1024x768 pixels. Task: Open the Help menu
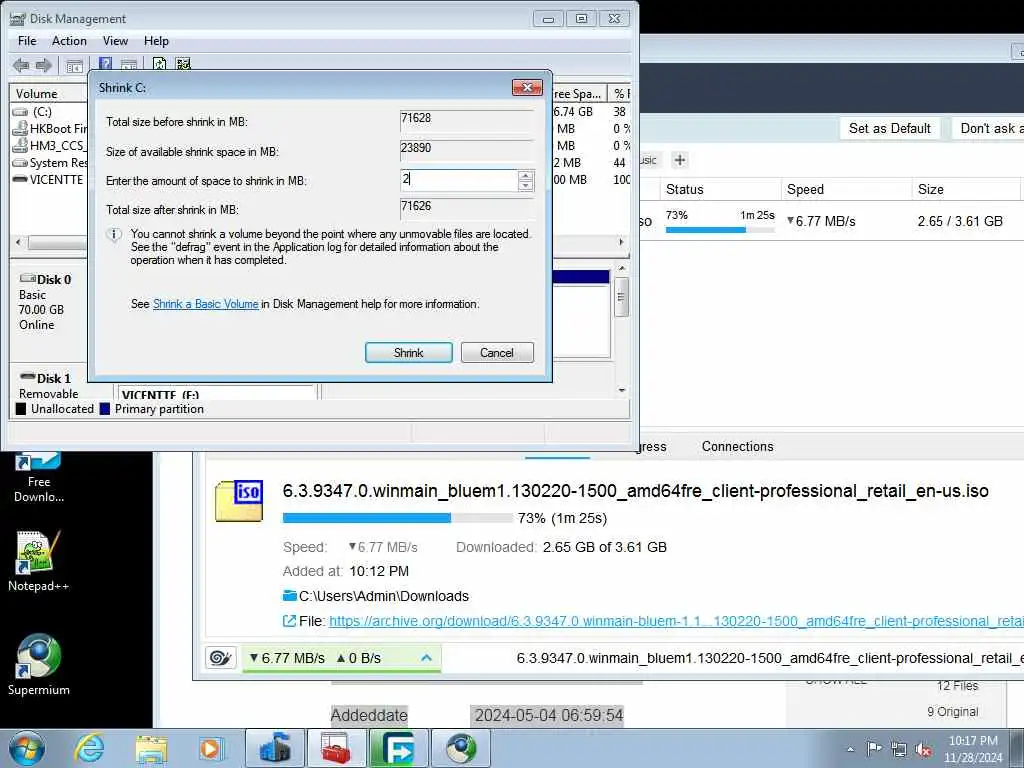(x=156, y=40)
